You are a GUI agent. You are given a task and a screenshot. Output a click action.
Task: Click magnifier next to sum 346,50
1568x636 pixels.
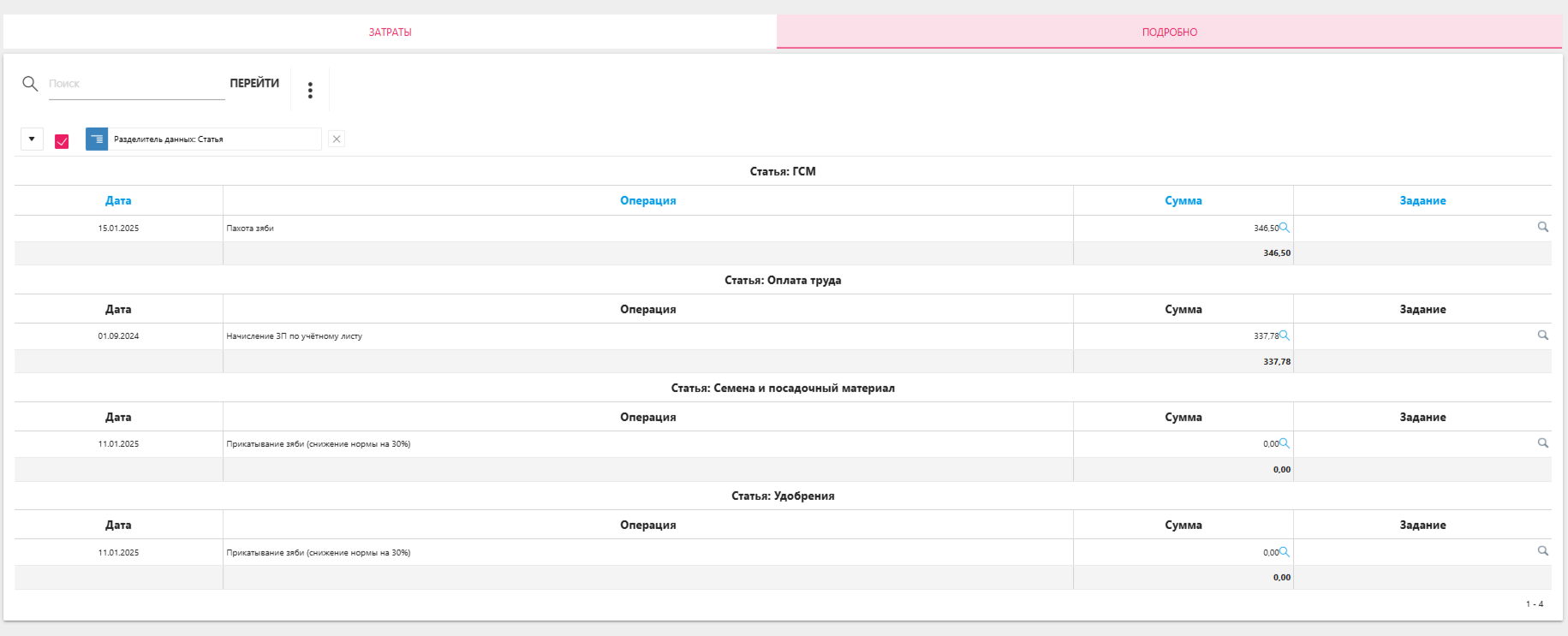click(1285, 228)
